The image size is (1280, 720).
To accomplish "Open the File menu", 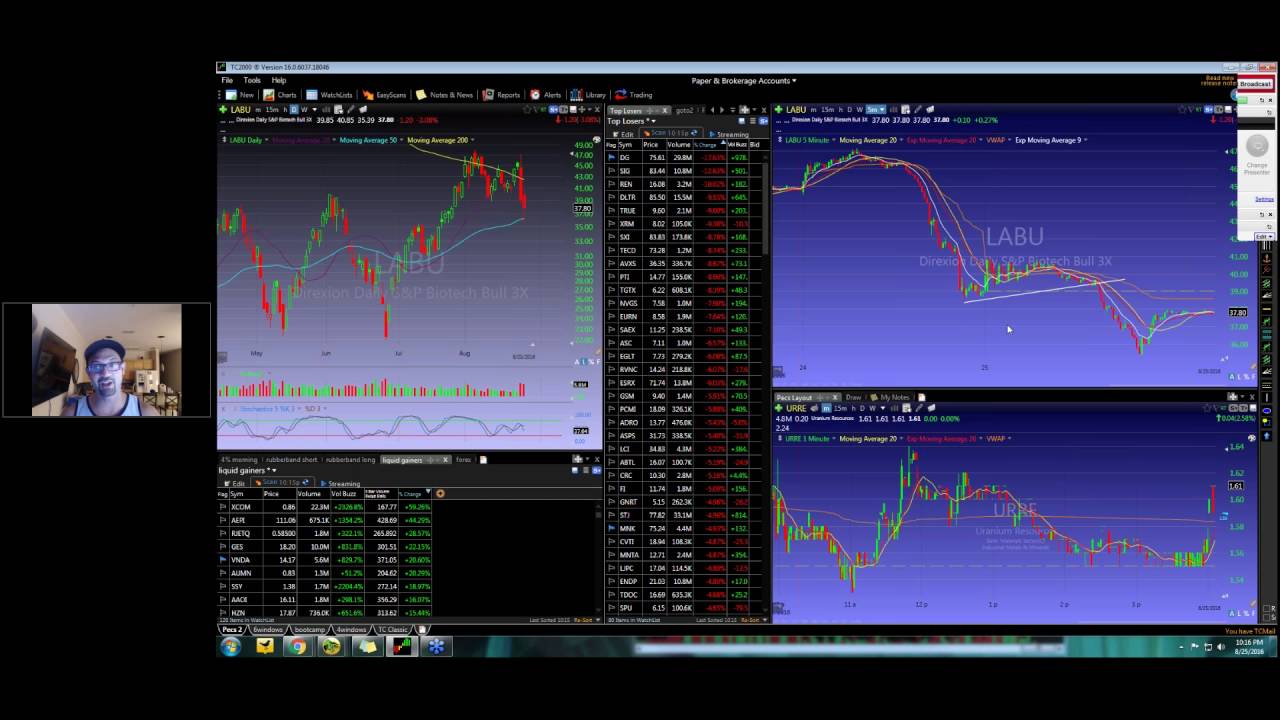I will tap(227, 80).
